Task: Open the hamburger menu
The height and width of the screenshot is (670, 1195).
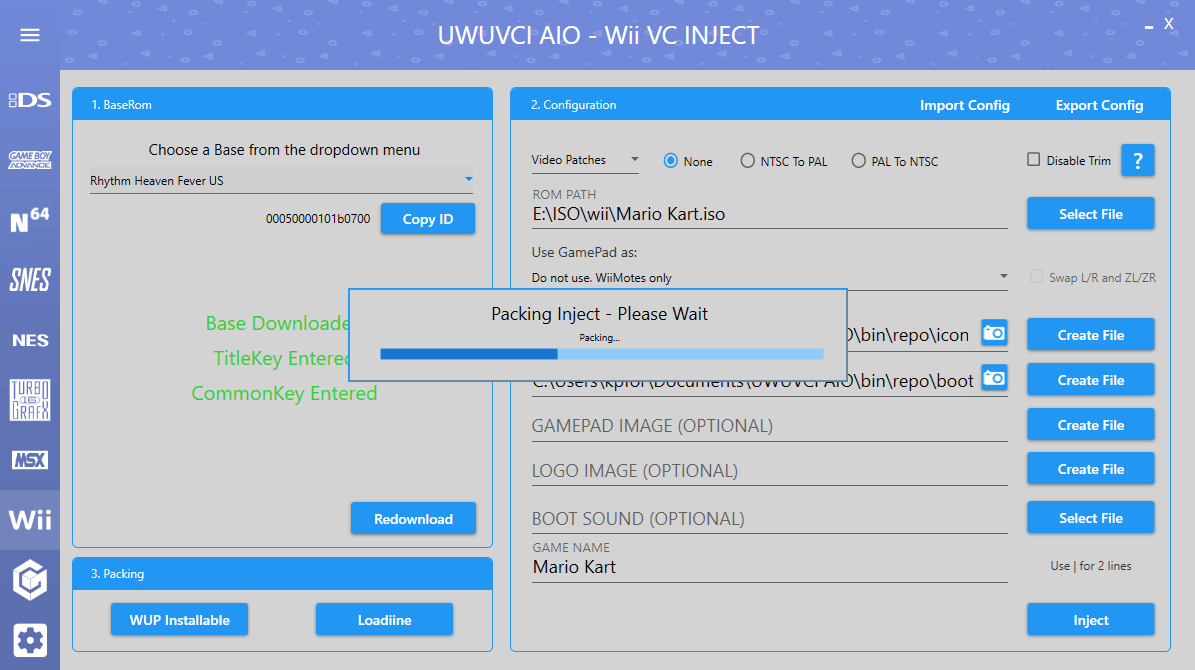Action: tap(30, 35)
